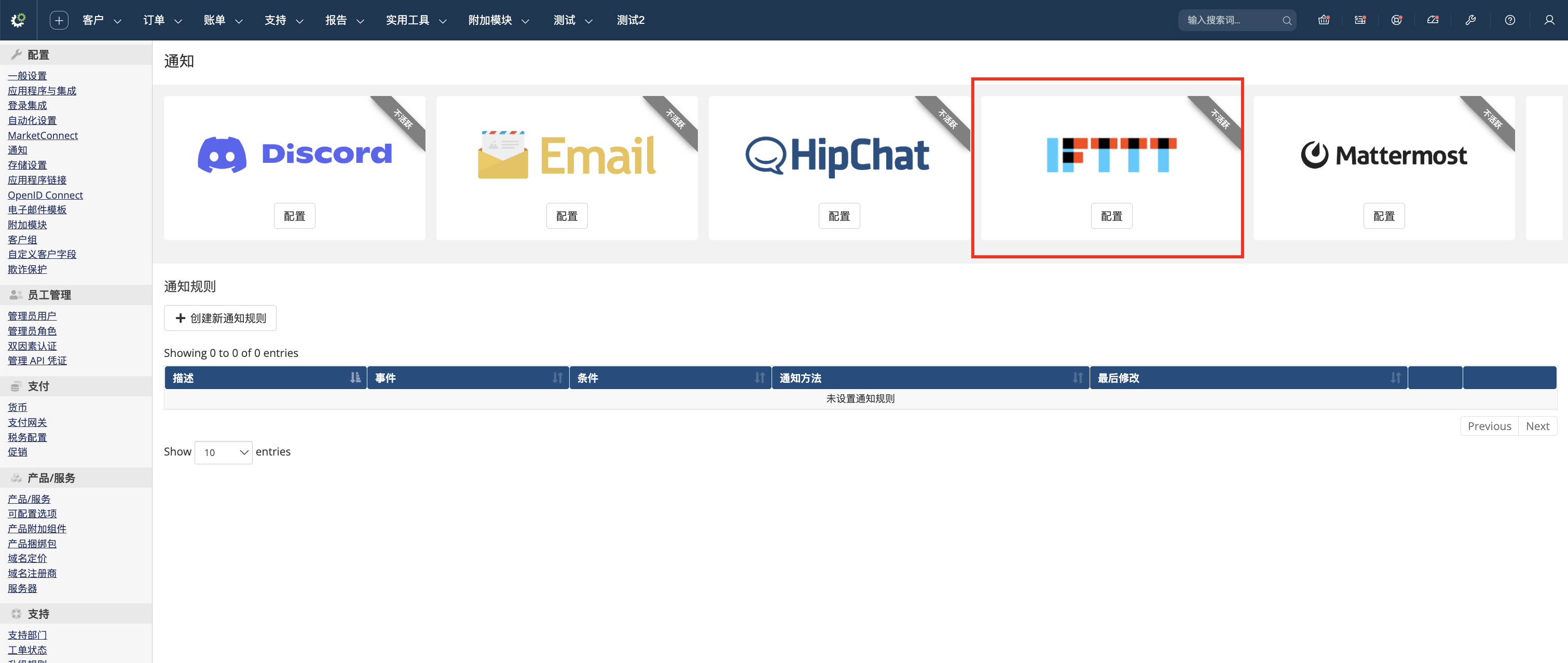
Task: Open 电子邮件模板 sidebar link
Action: (37, 210)
